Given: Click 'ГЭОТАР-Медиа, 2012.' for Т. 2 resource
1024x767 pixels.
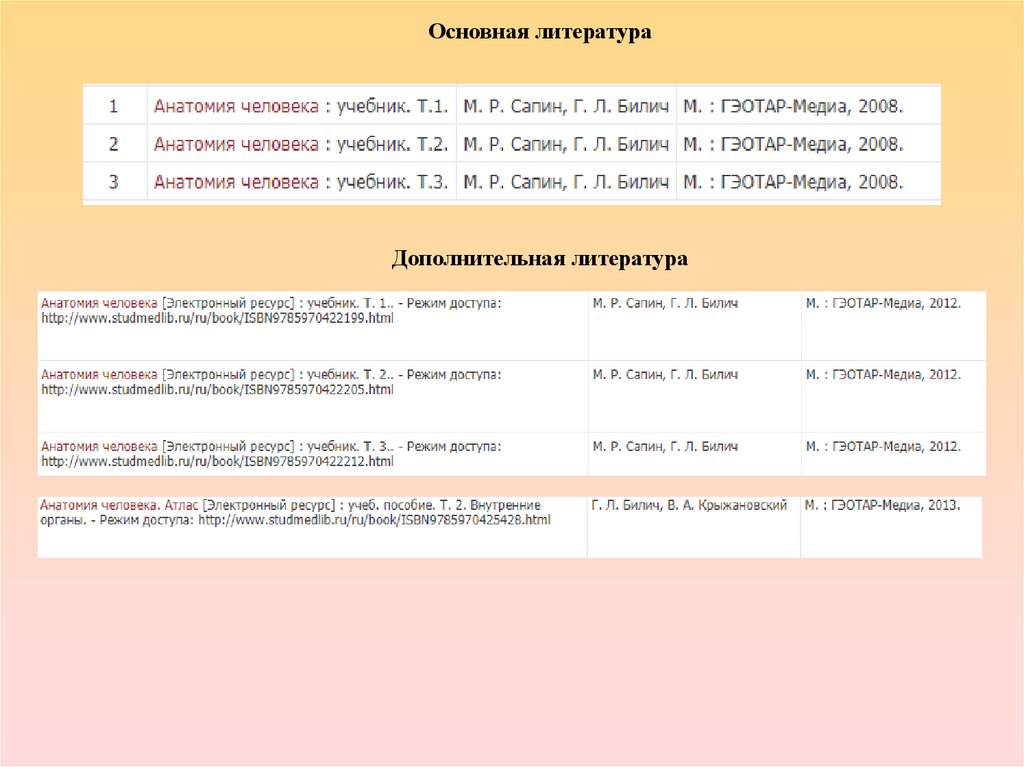Looking at the screenshot, I should tap(897, 376).
